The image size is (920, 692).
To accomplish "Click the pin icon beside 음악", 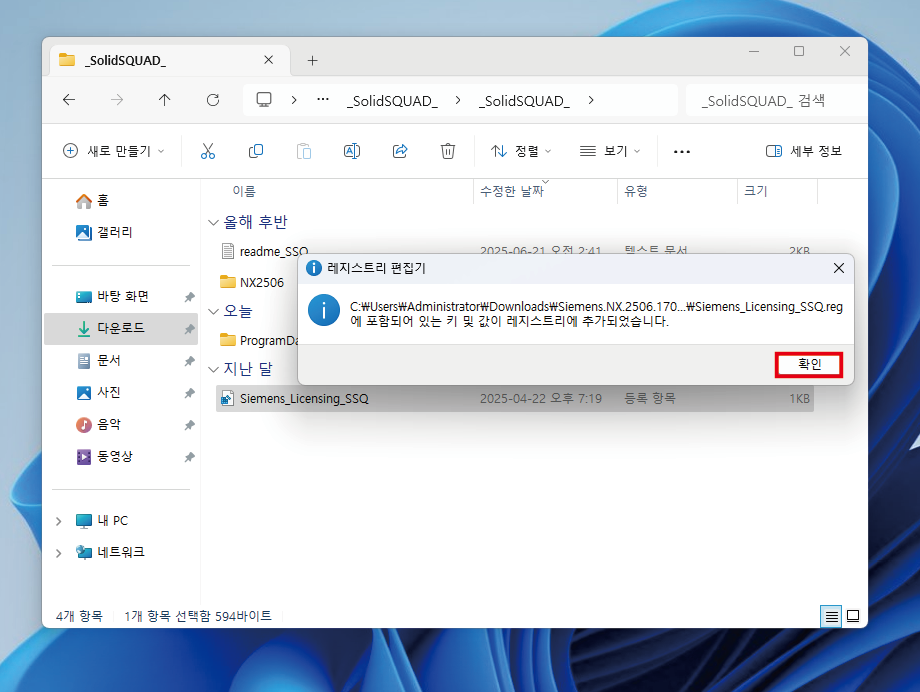I will (x=189, y=425).
